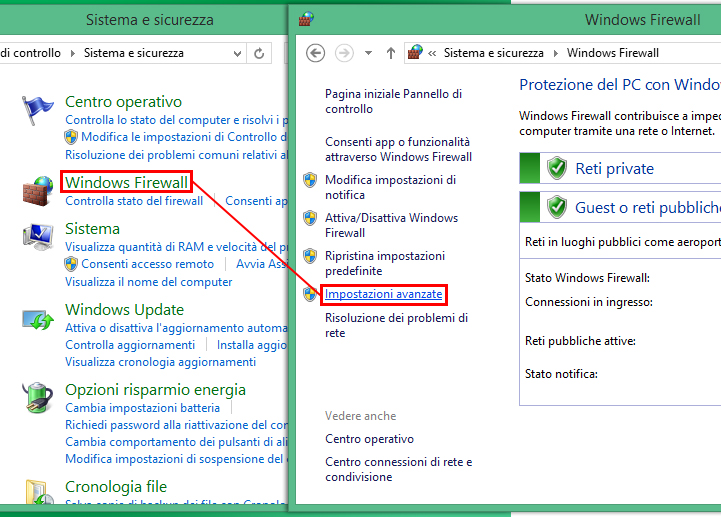Click the Forward arrow in Windows Firewall window
Viewport: 721px width, 517px height.
point(344,53)
